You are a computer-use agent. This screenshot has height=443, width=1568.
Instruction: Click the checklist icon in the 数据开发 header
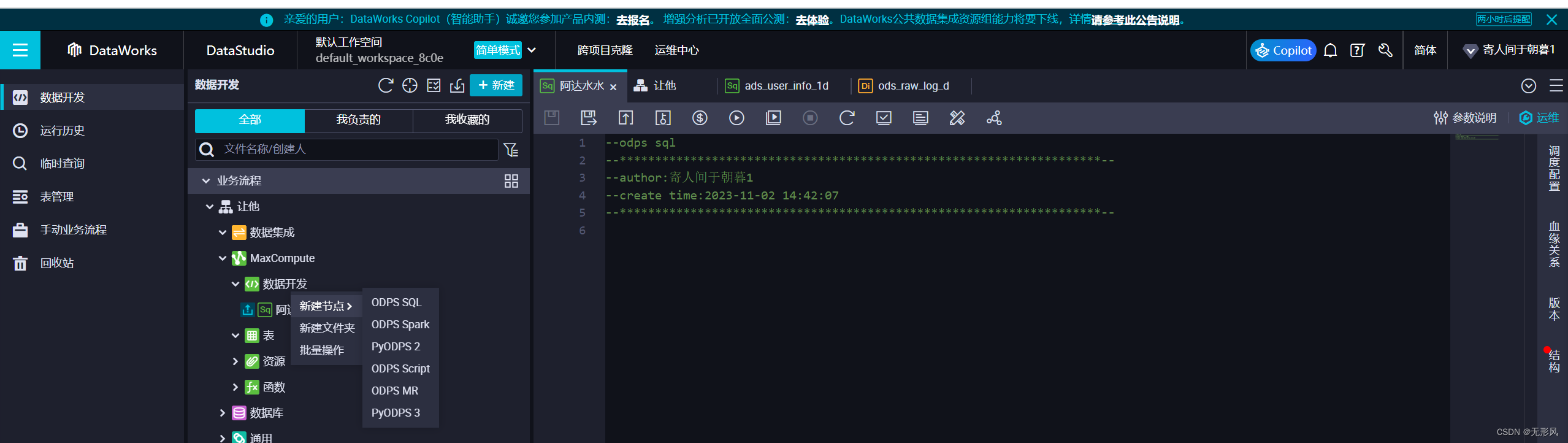(x=434, y=85)
